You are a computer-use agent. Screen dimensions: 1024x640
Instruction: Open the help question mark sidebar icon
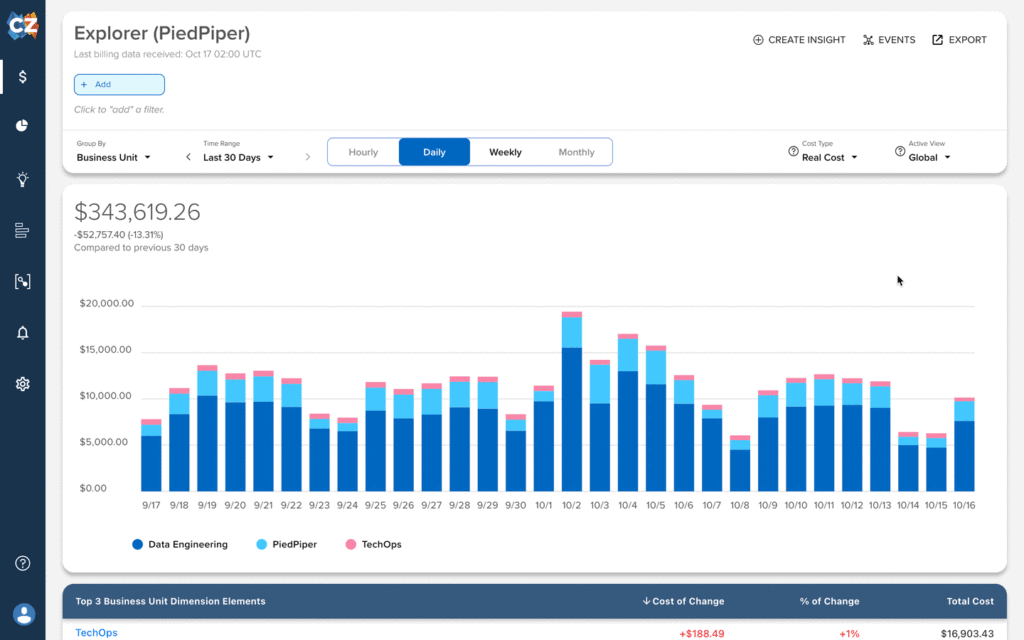pyautogui.click(x=23, y=563)
